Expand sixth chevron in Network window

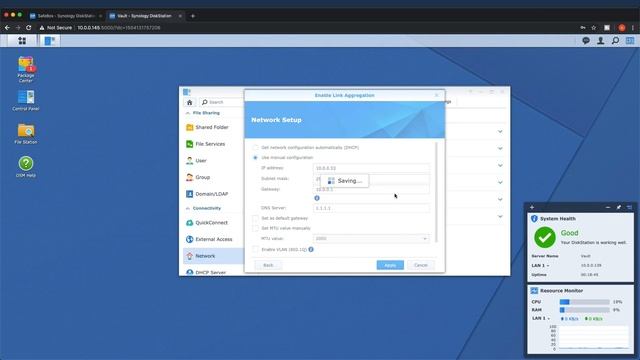tap(500, 216)
